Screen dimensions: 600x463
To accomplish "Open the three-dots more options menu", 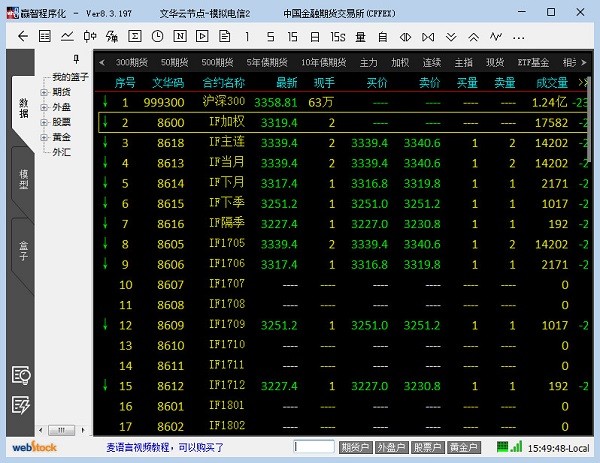I will [x=518, y=37].
